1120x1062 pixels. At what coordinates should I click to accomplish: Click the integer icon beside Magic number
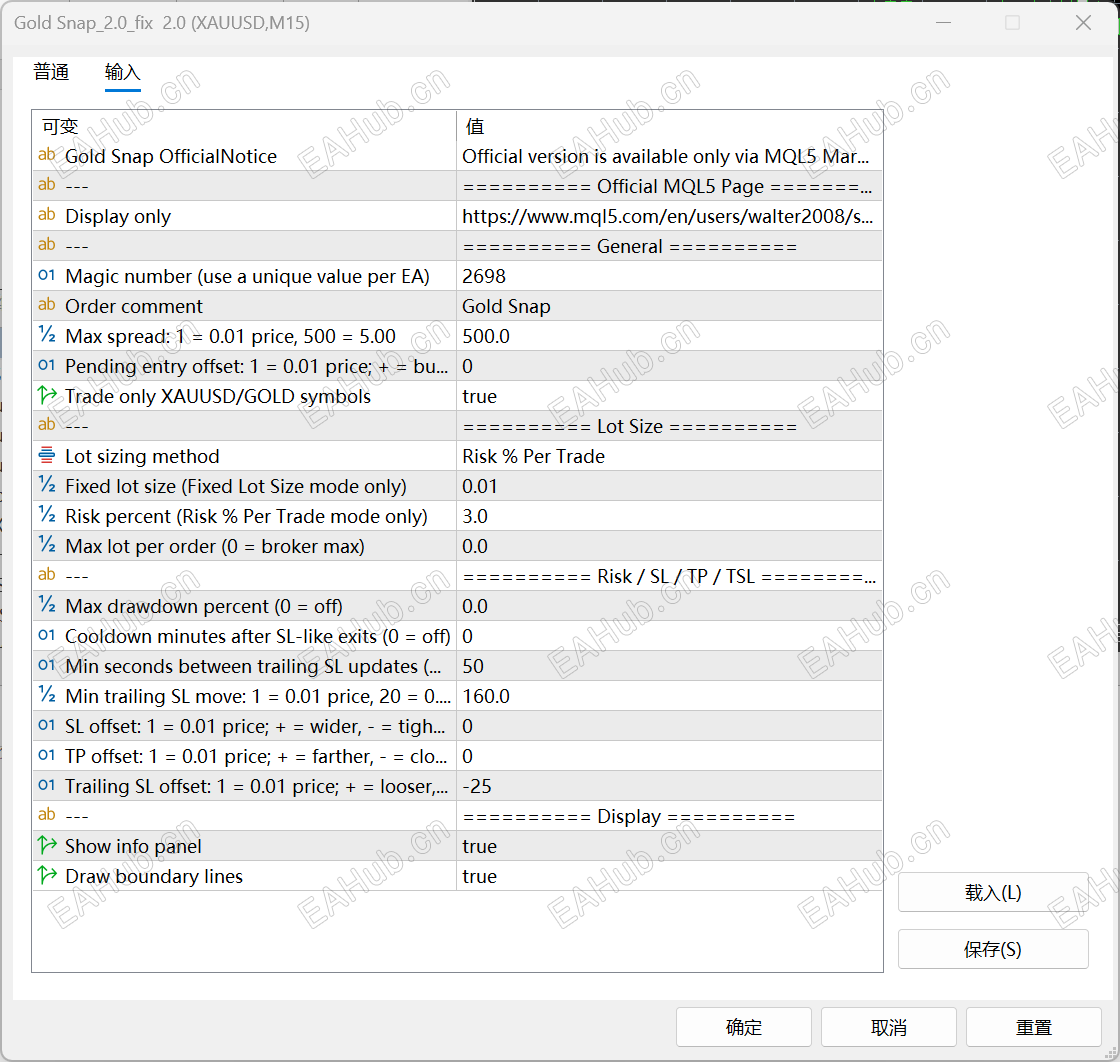point(46,276)
